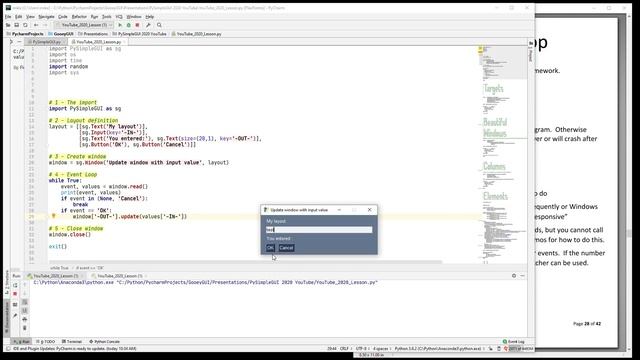Viewport: 640px width, 360px height.
Task: Select Presentations in the breadcrumb bar
Action: [x=93, y=34]
